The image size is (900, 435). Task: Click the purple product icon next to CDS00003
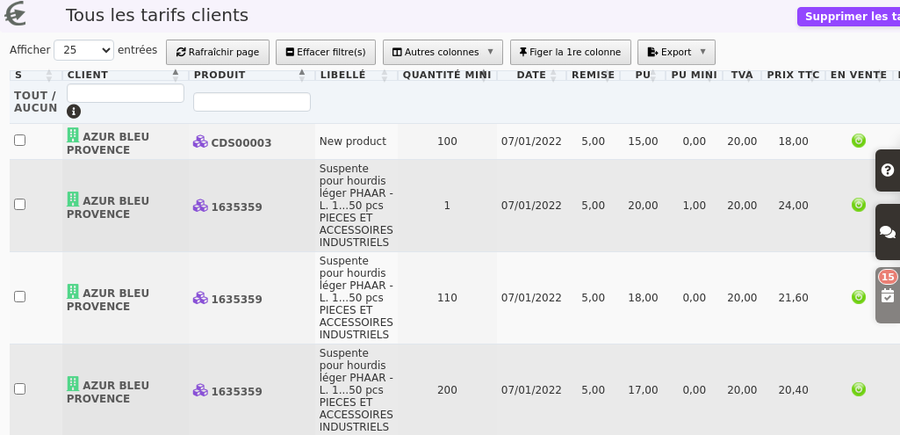[x=200, y=142]
